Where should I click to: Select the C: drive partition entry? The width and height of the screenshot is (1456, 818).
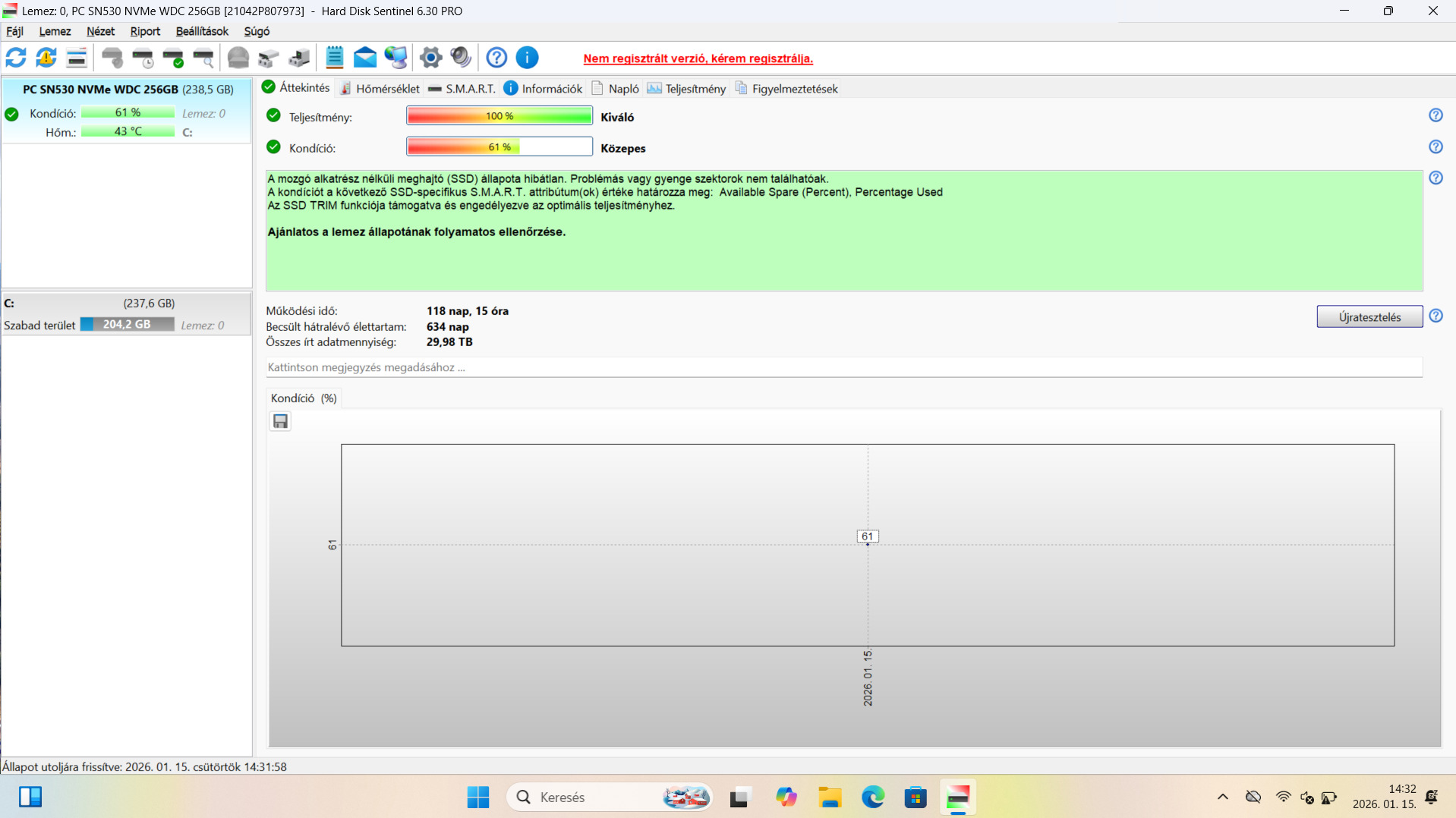[127, 314]
